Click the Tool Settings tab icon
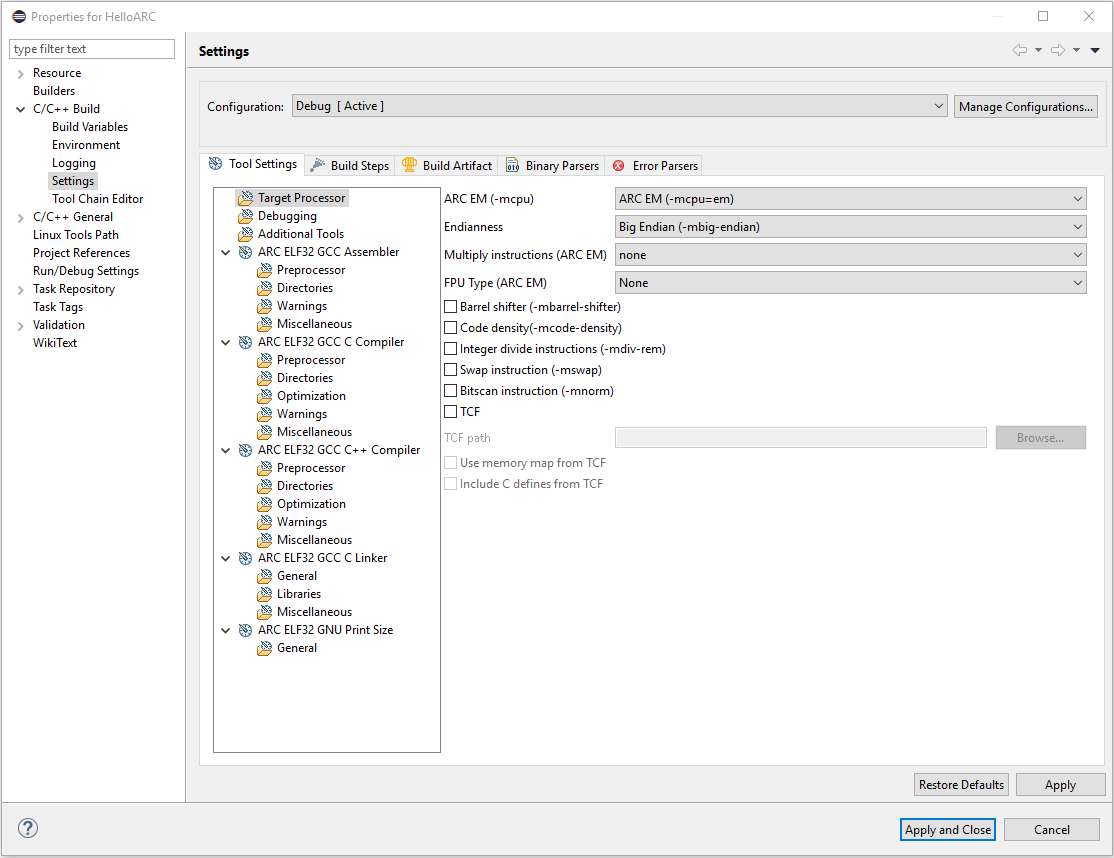Image resolution: width=1114 pixels, height=858 pixels. [x=215, y=164]
